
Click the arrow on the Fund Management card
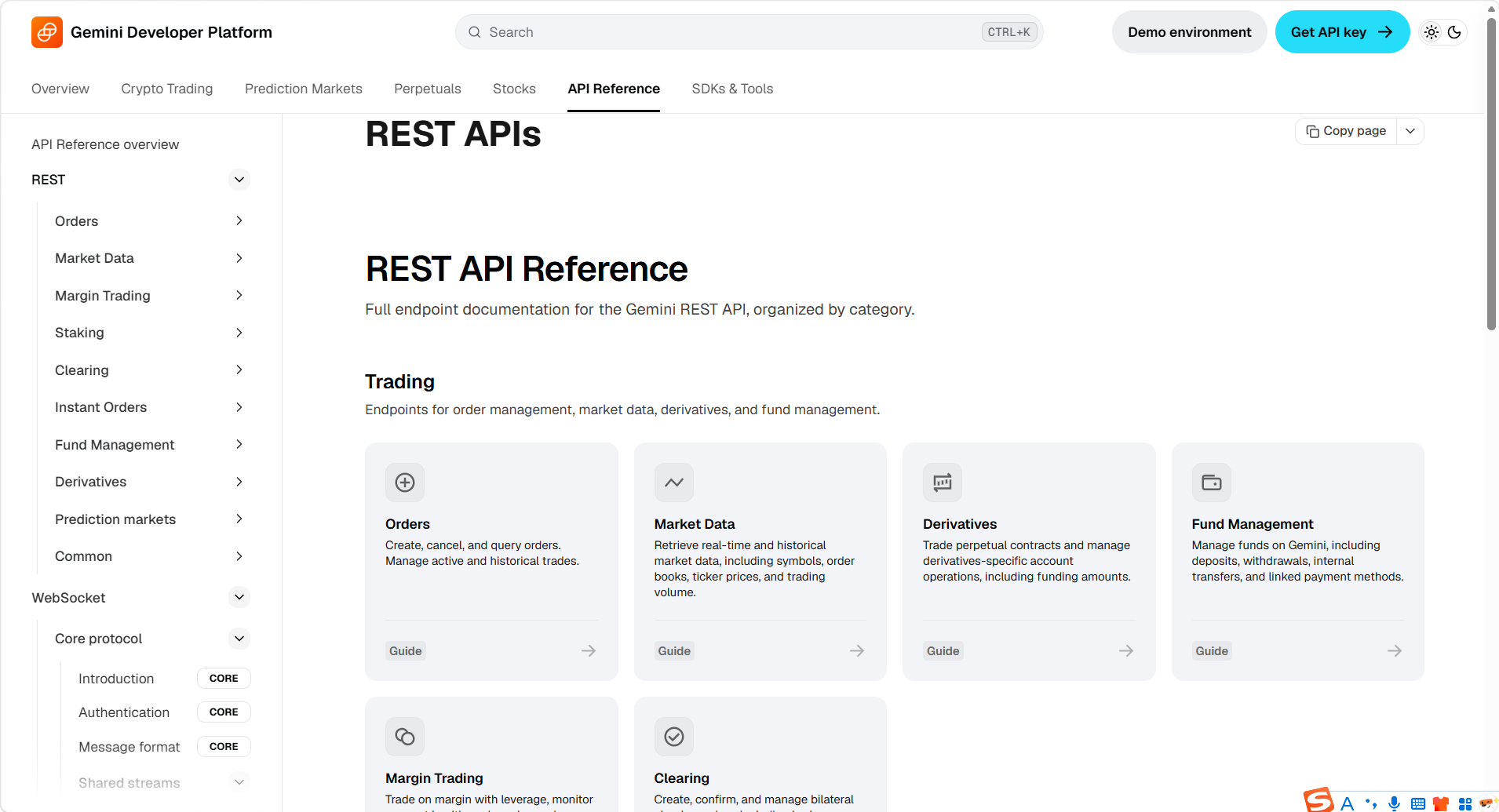pos(1395,651)
